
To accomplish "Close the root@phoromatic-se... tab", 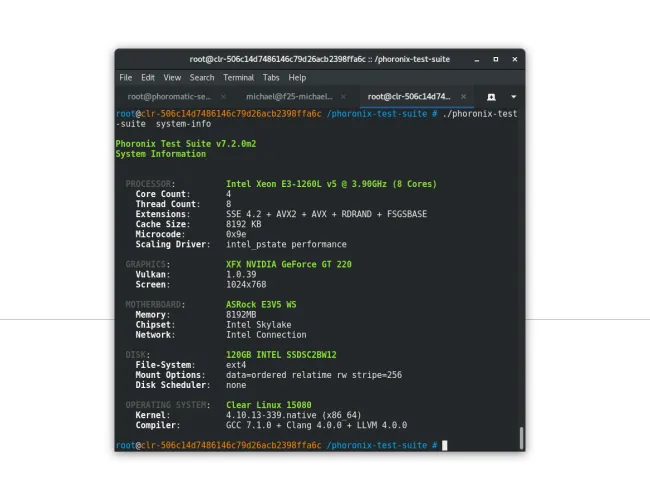I will [223, 97].
